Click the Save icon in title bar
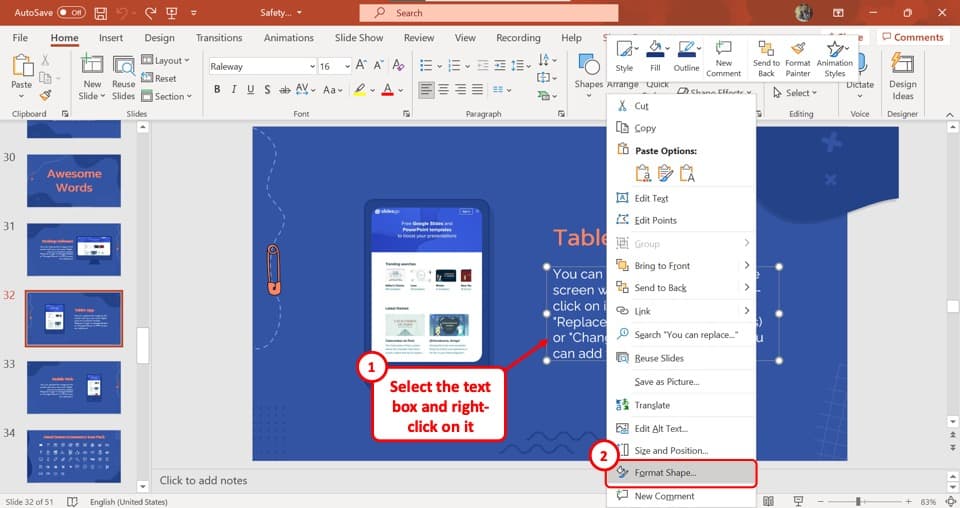 point(101,12)
